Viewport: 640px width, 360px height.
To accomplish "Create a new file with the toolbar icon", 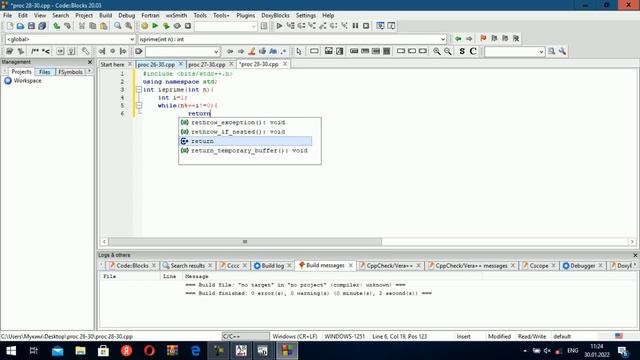I will point(10,26).
